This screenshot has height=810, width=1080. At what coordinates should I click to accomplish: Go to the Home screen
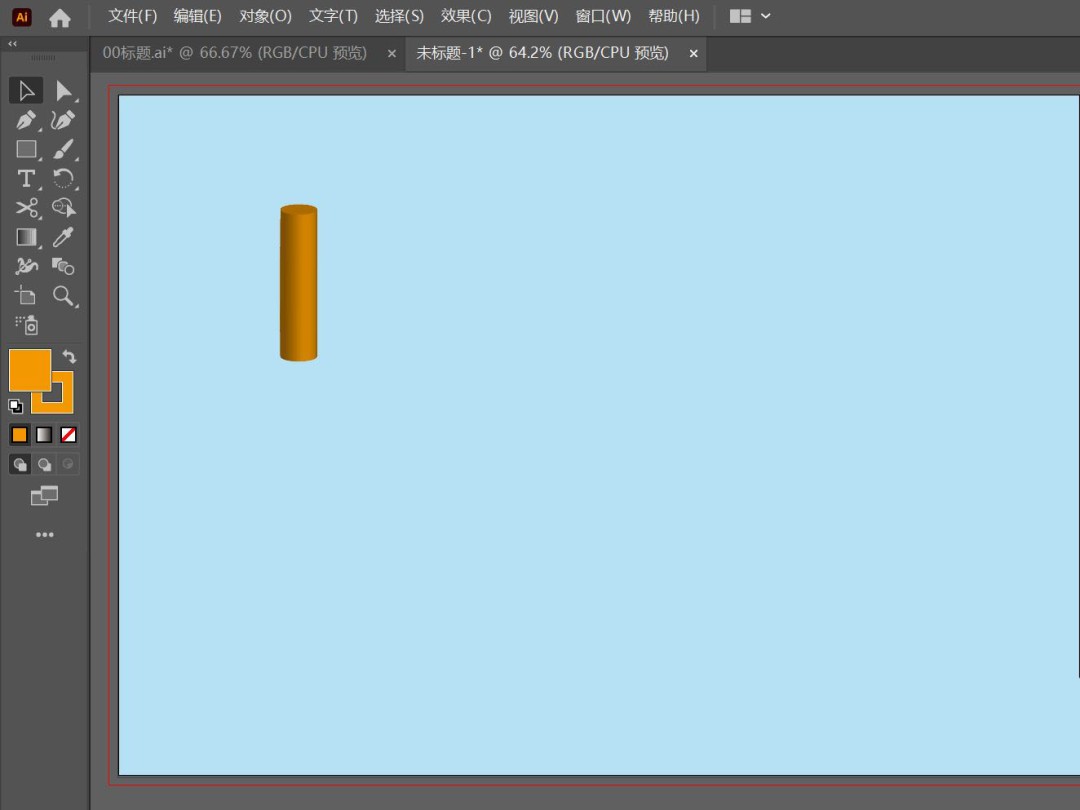click(60, 17)
